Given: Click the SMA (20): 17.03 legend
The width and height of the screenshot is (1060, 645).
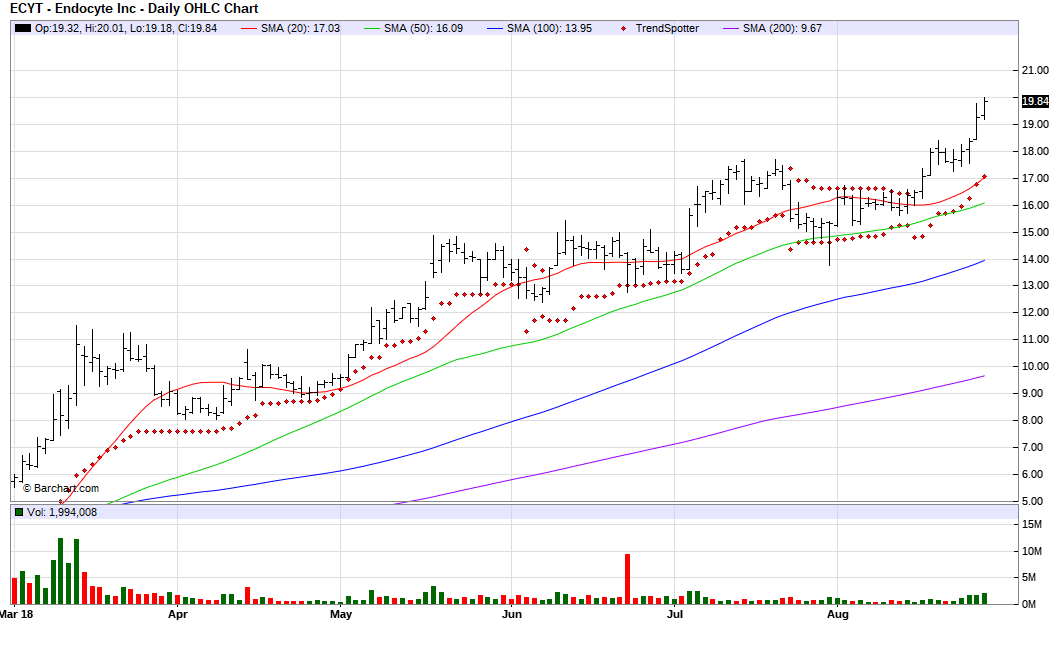Looking at the screenshot, I should (291, 28).
